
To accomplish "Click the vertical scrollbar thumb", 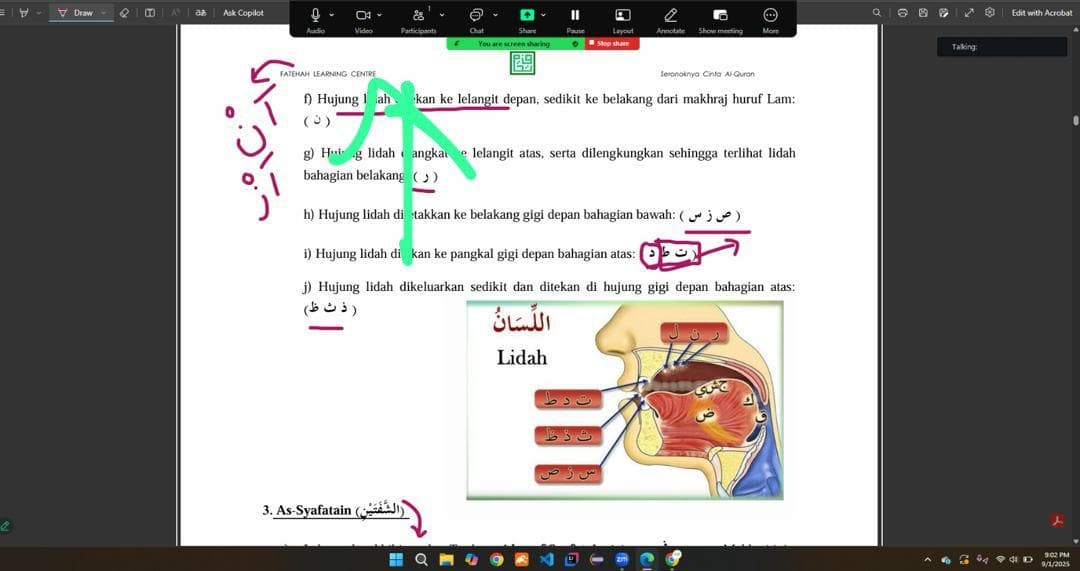I will (1075, 120).
